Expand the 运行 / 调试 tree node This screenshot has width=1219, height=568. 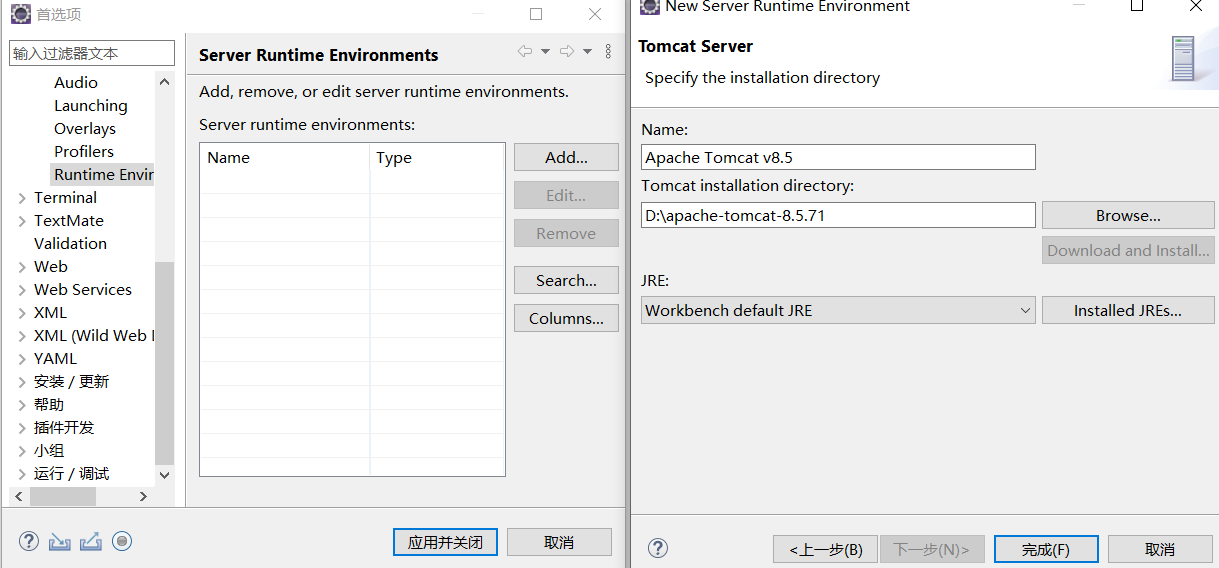(23, 474)
